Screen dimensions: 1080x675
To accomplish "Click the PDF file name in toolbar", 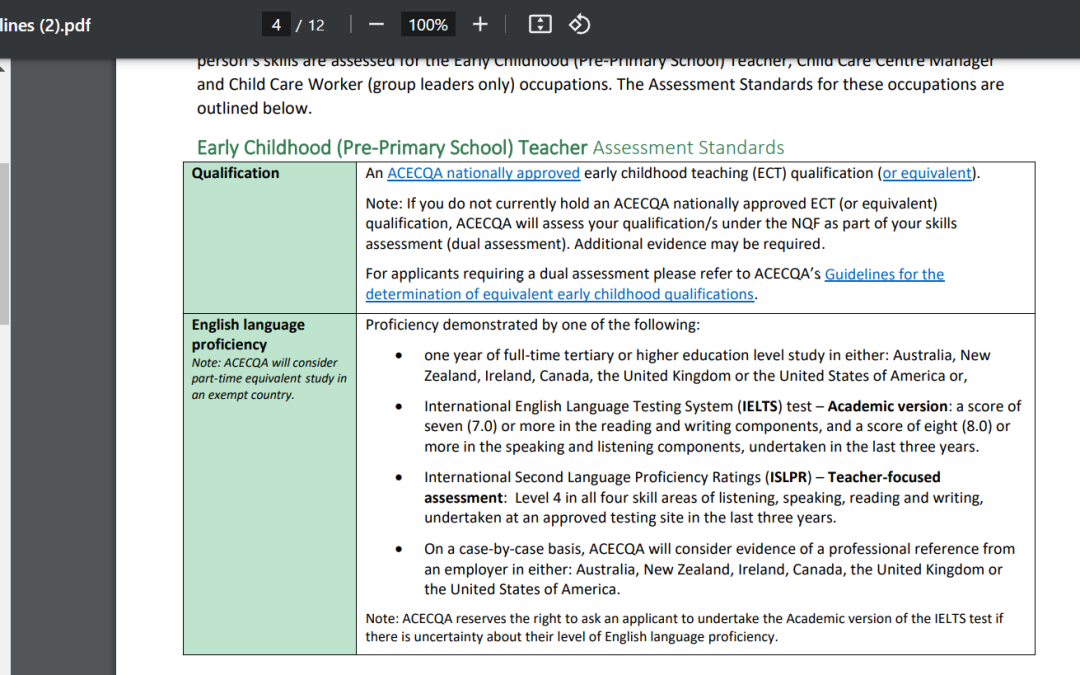I will coord(45,25).
